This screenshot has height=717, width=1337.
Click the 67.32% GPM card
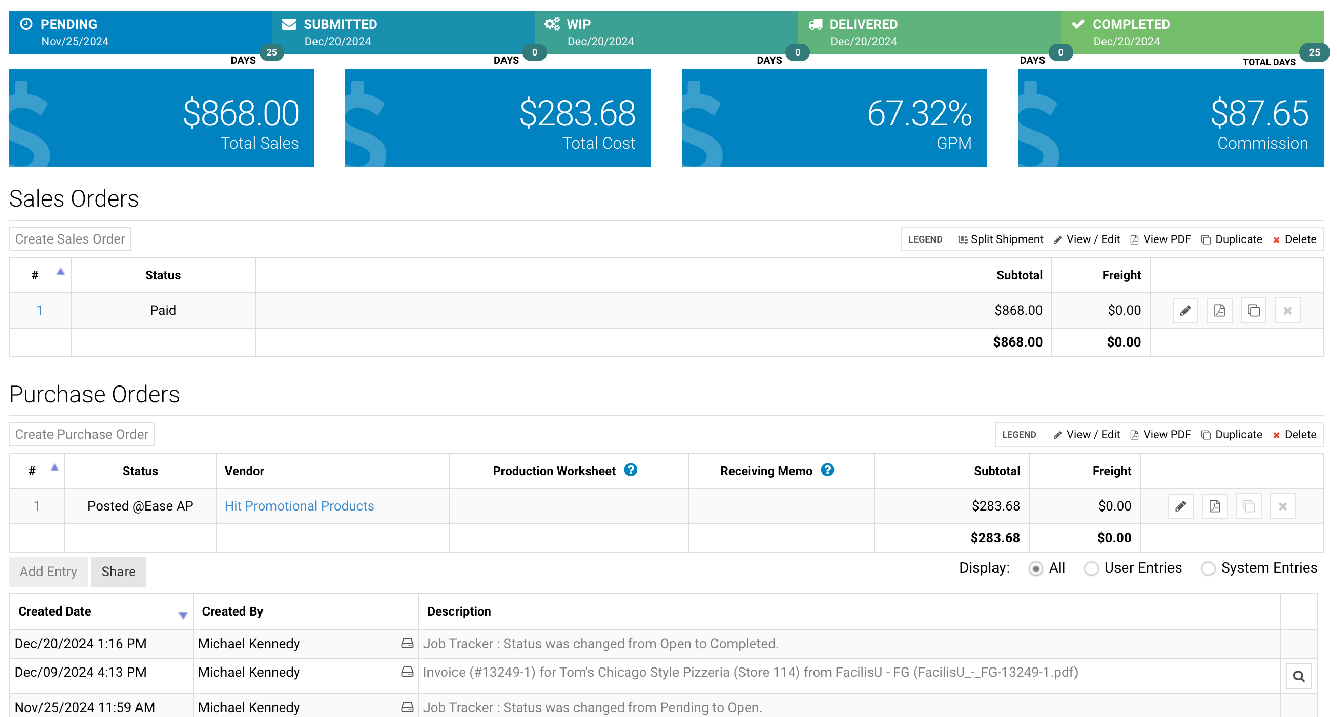click(x=834, y=118)
